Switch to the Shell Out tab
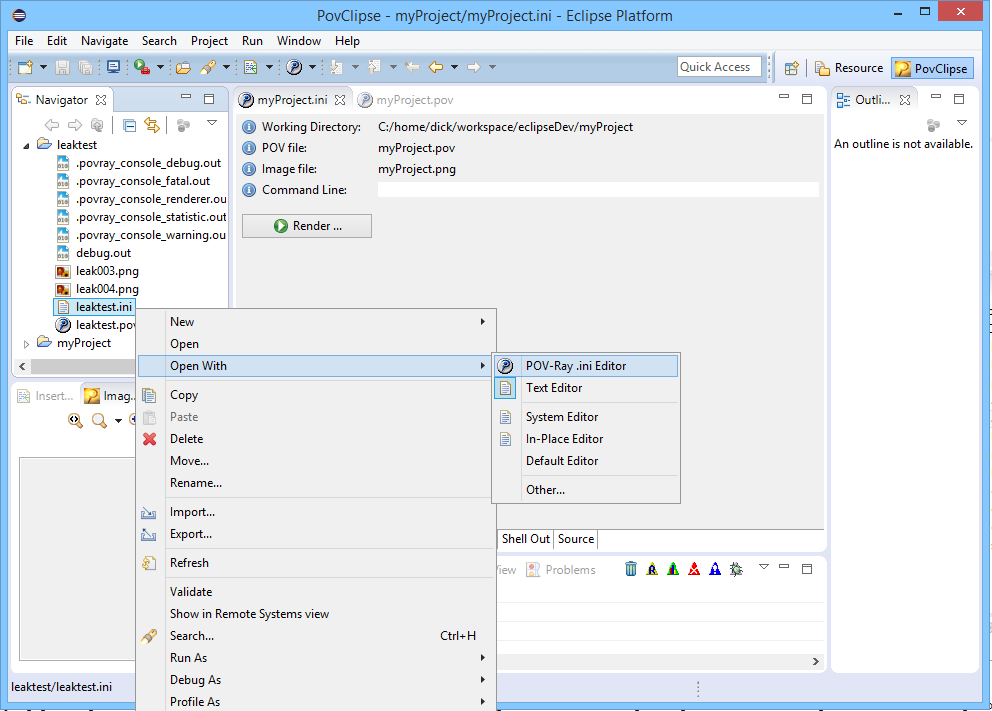The width and height of the screenshot is (992, 711). coord(526,539)
